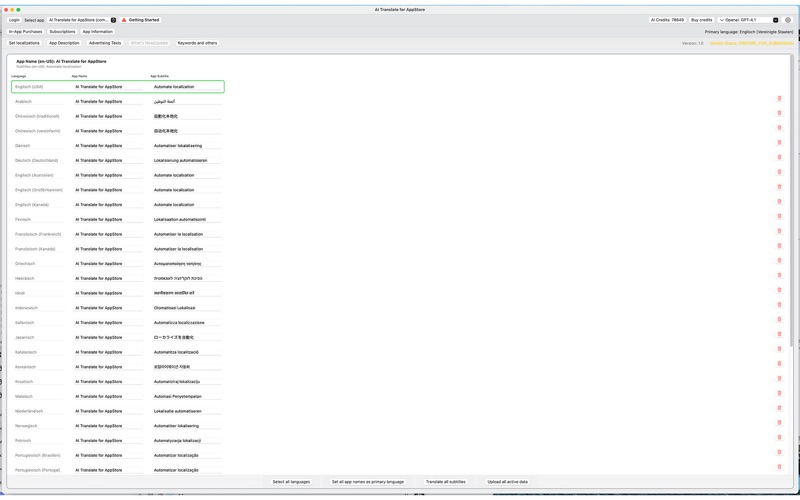Delete the Italienisch localization
Screen dimensions: 800x500
(x=779, y=319)
